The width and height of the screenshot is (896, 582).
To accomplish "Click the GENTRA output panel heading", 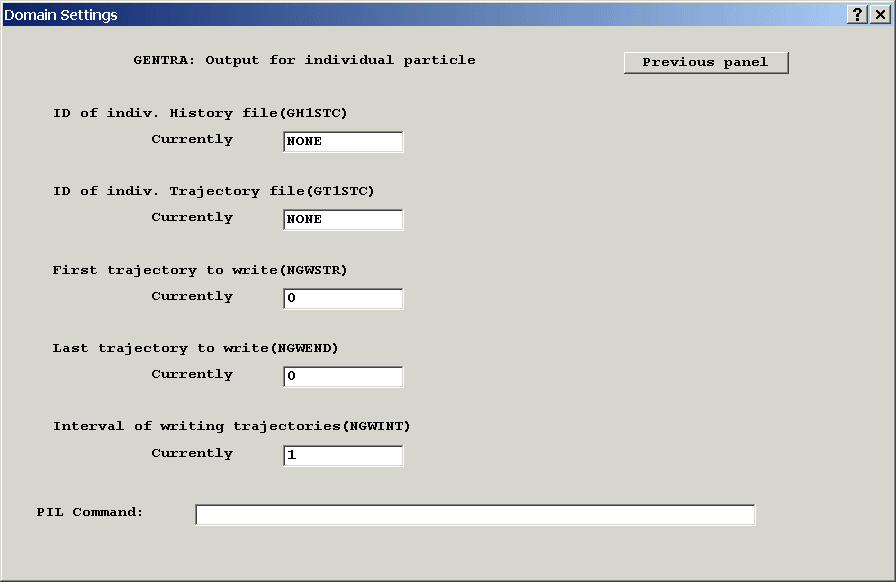I will 304,60.
